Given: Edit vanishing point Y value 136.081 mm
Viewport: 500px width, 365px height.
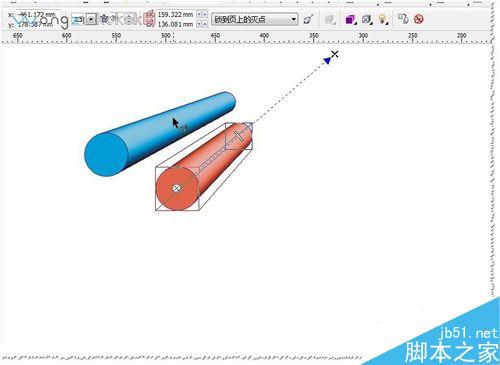Looking at the screenshot, I should (175, 24).
